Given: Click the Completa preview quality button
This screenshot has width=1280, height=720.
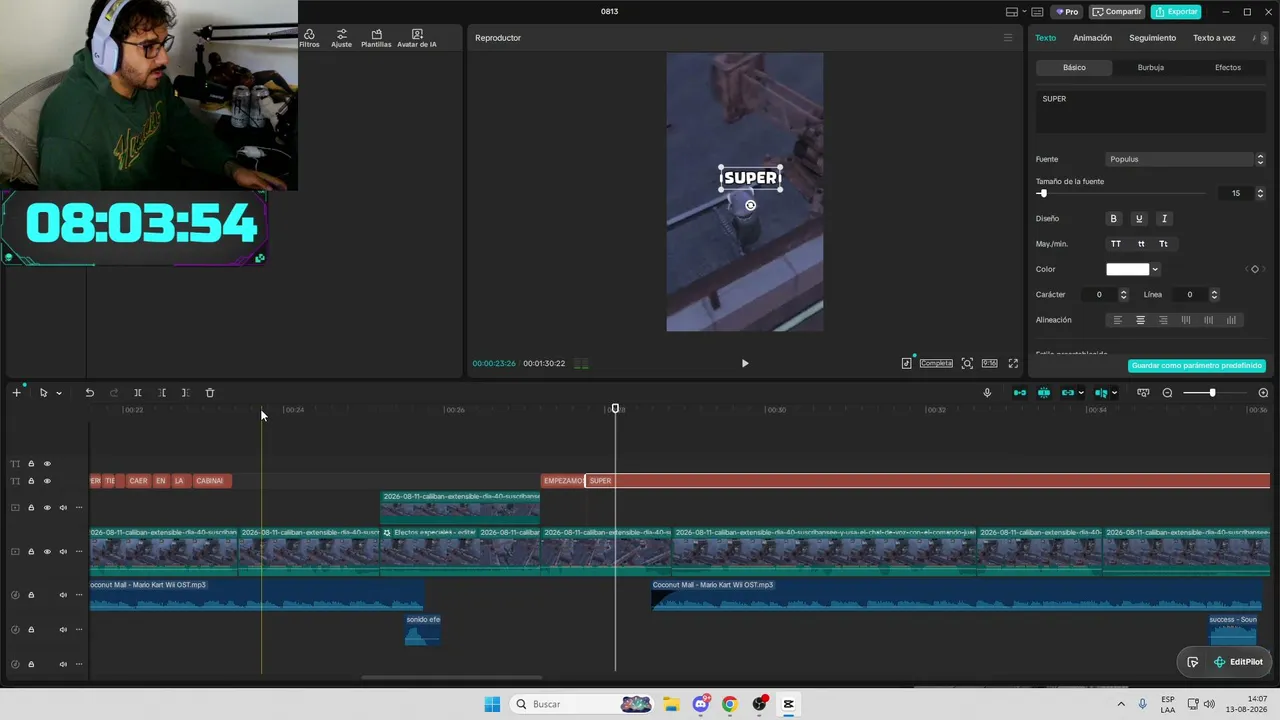Looking at the screenshot, I should click(x=936, y=363).
